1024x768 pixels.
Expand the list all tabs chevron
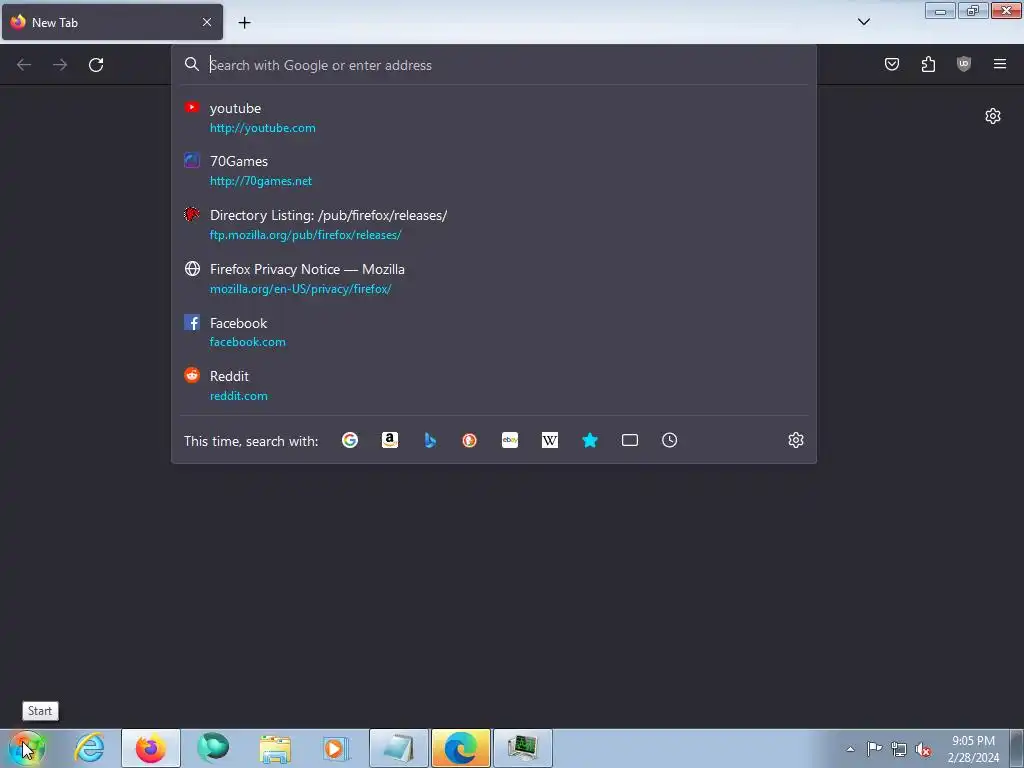[863, 22]
